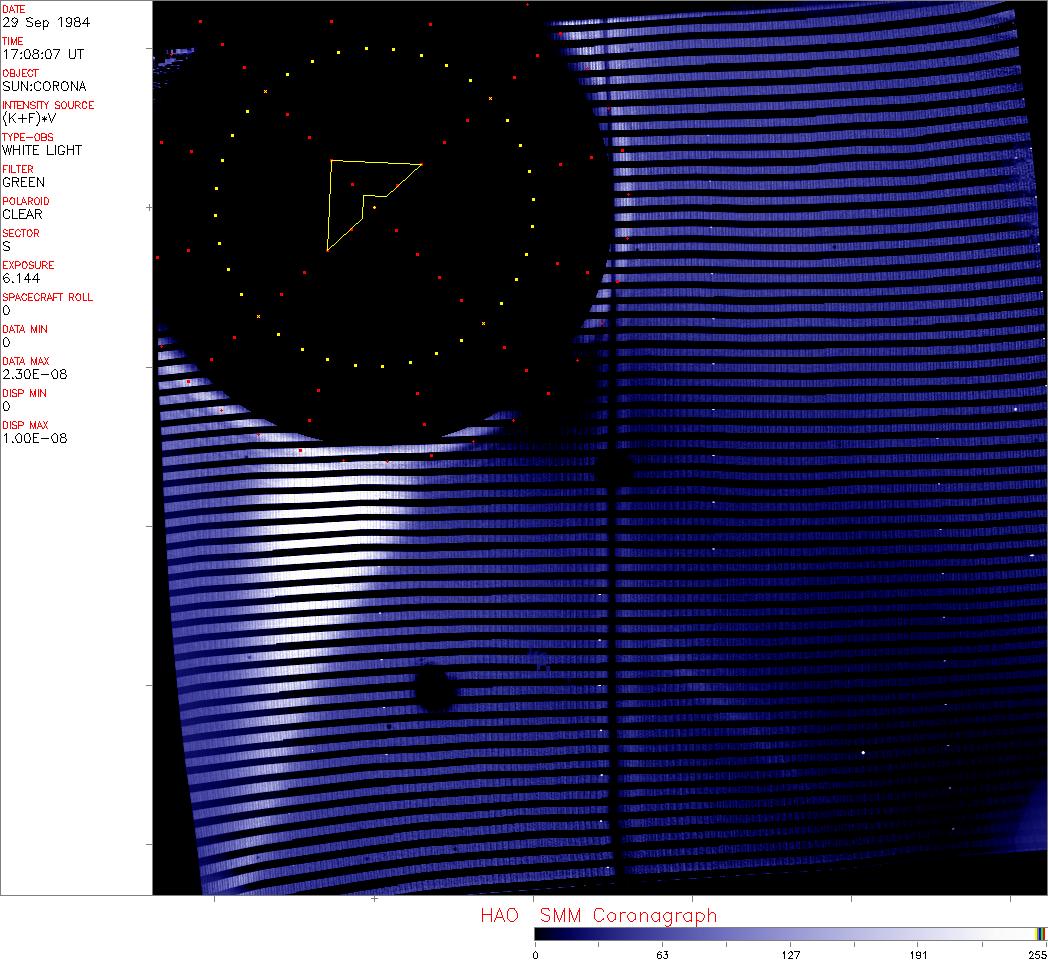
Task: Select the "HAO SMM Coronagraph" title text
Action: coord(598,915)
